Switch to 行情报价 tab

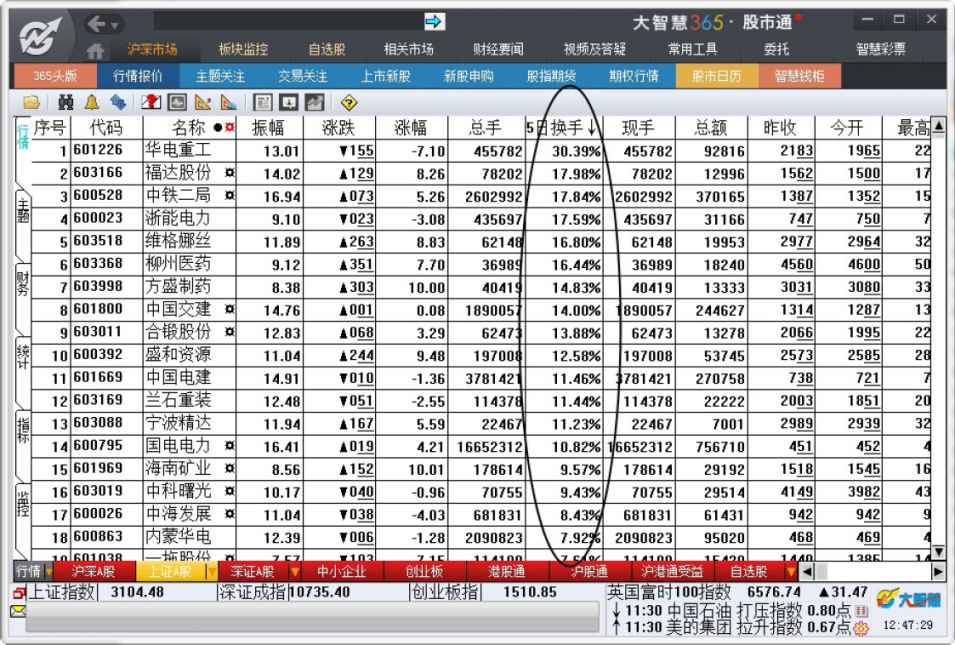pyautogui.click(x=138, y=76)
